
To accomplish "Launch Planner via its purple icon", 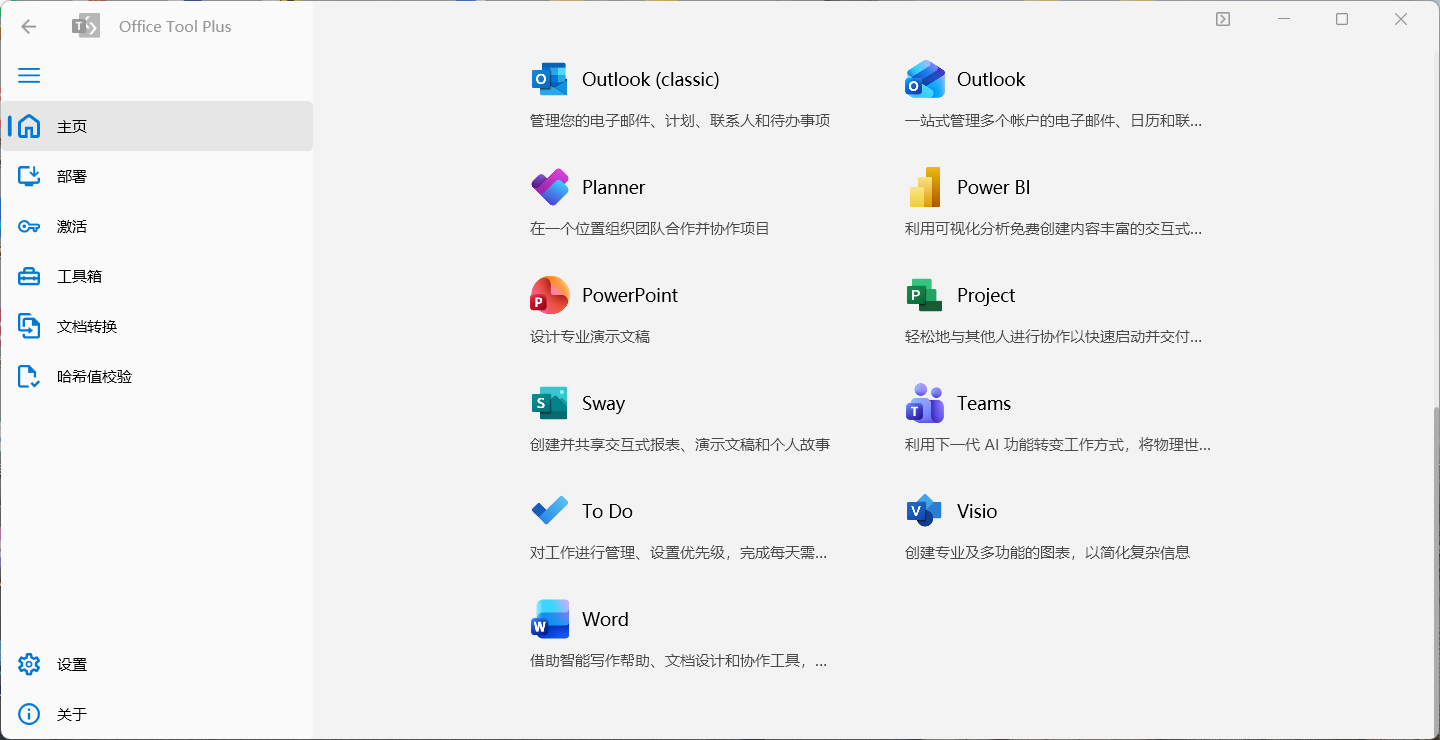I will tap(549, 187).
